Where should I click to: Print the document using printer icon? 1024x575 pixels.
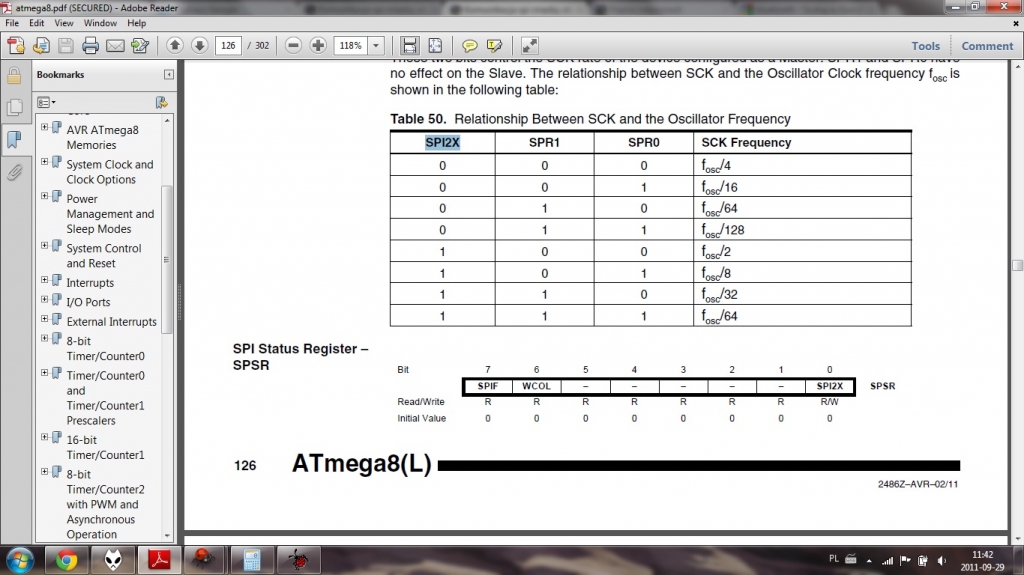pyautogui.click(x=90, y=46)
